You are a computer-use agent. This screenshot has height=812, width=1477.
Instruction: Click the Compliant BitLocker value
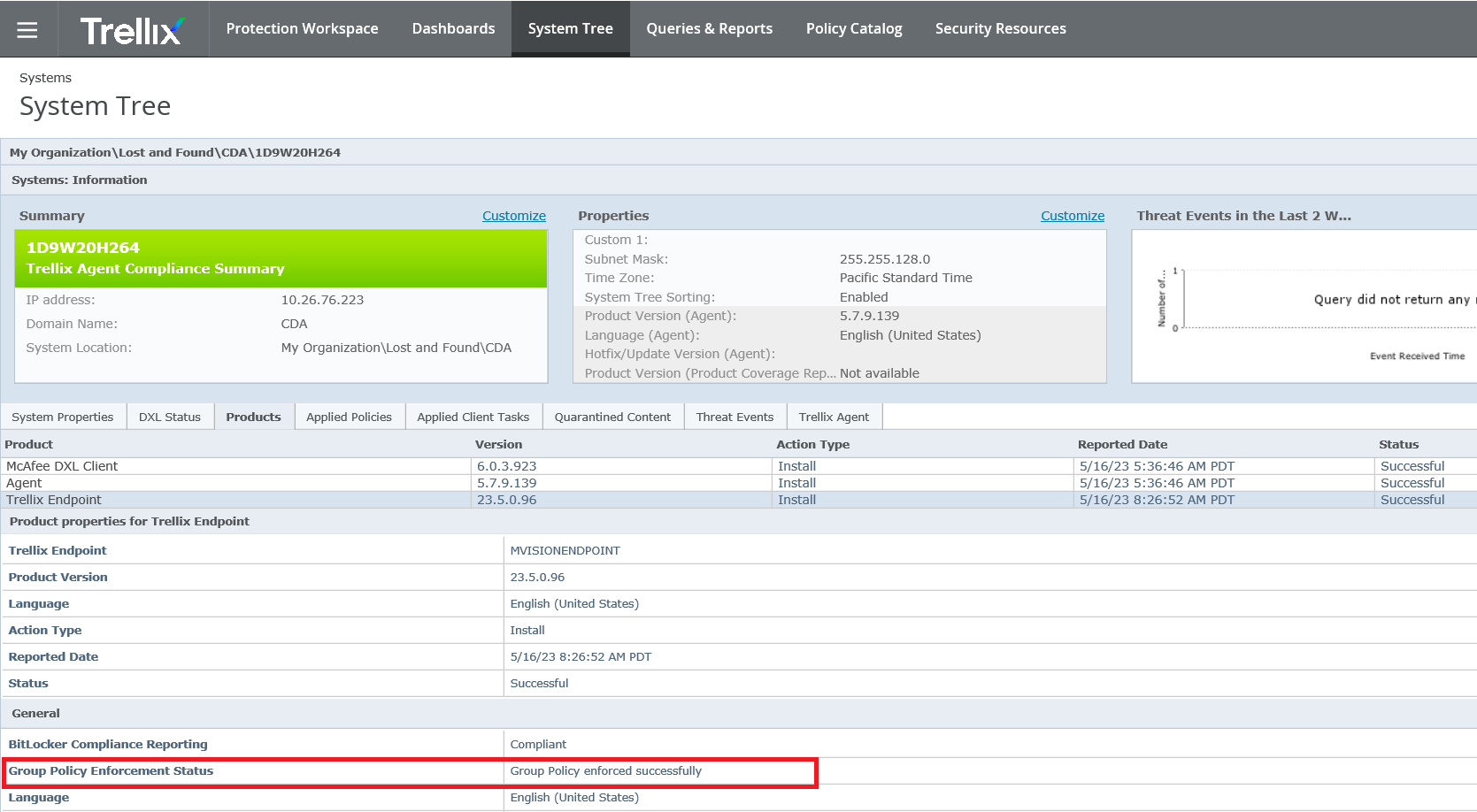coord(538,744)
